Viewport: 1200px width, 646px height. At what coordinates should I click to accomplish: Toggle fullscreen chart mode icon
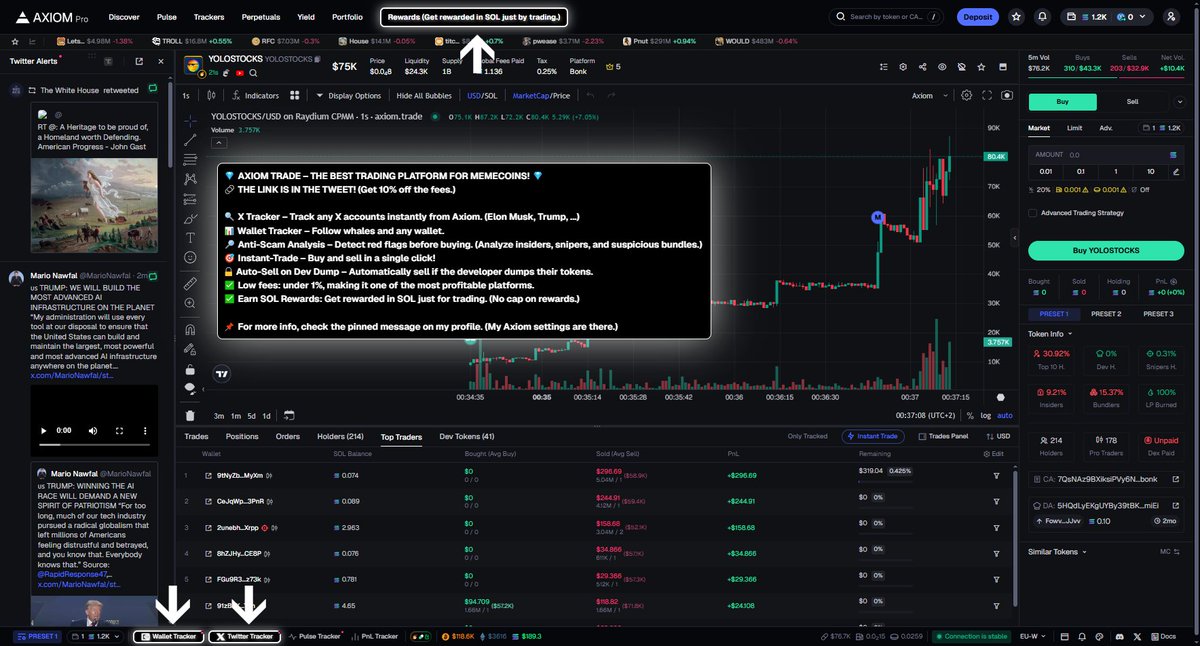point(987,96)
